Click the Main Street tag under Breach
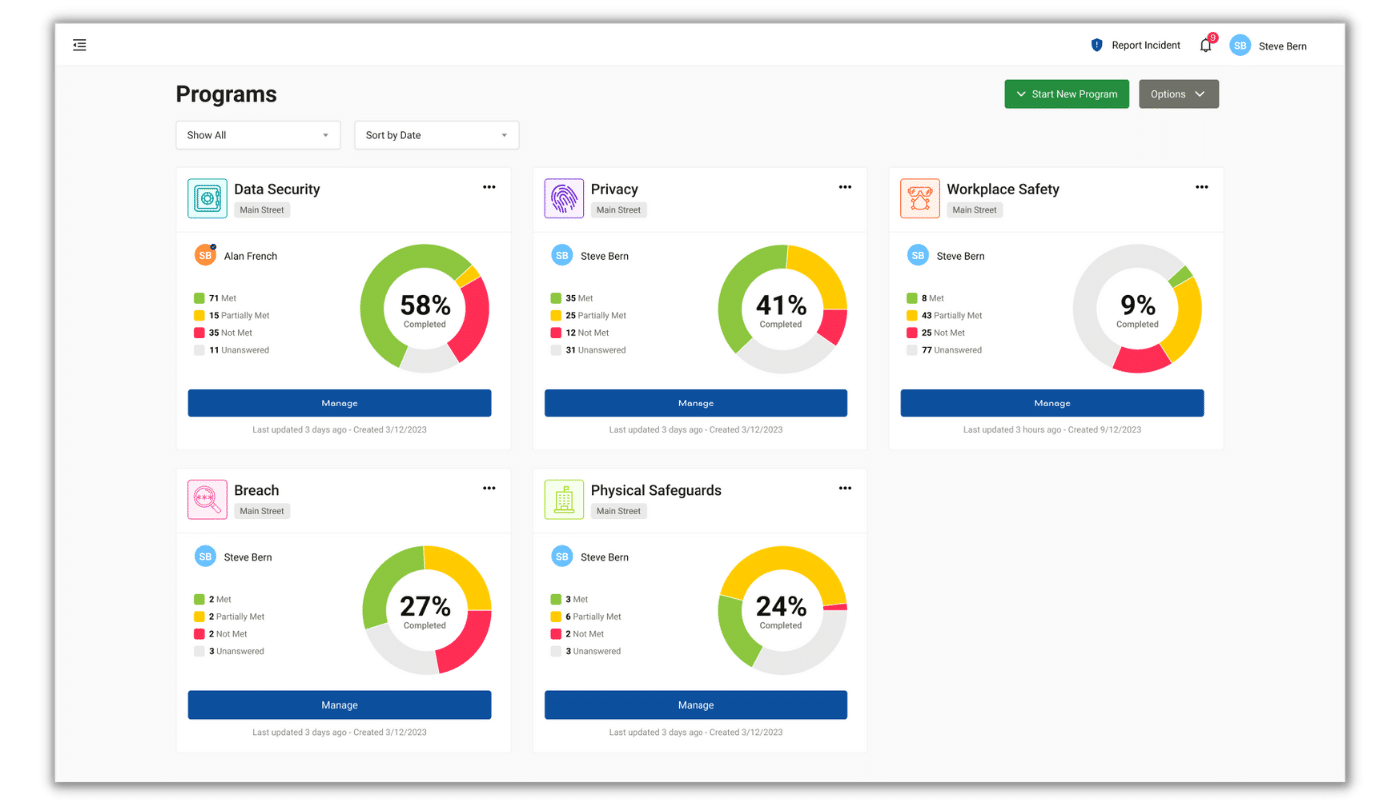 [x=261, y=510]
